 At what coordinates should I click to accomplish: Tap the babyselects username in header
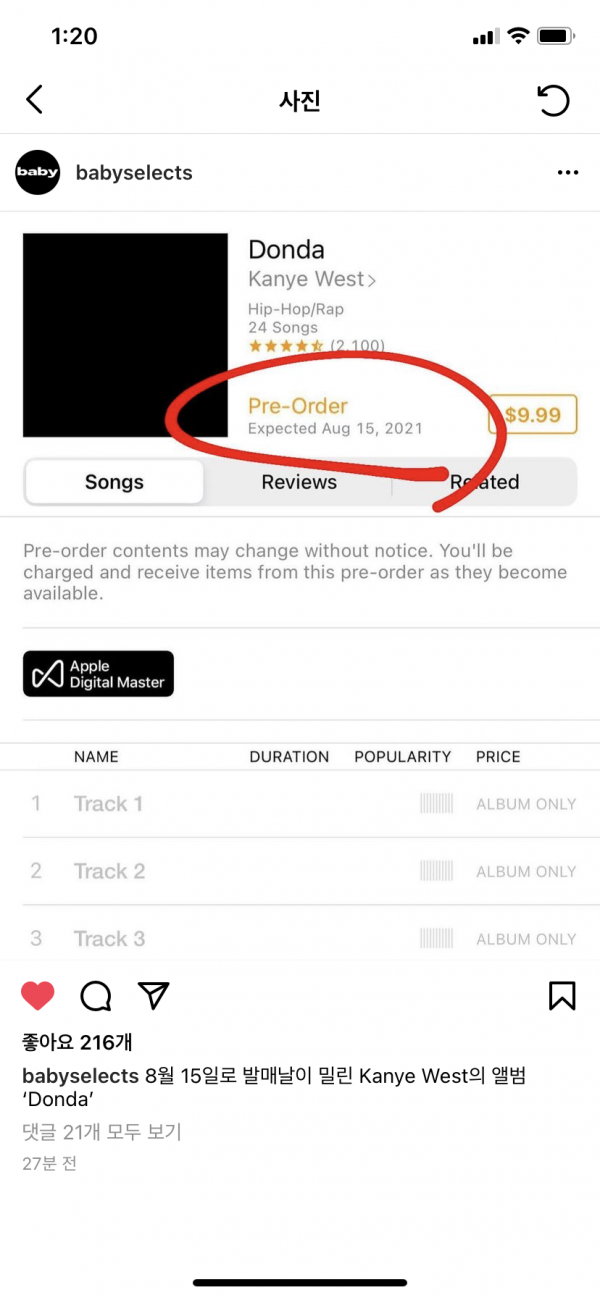pos(134,173)
